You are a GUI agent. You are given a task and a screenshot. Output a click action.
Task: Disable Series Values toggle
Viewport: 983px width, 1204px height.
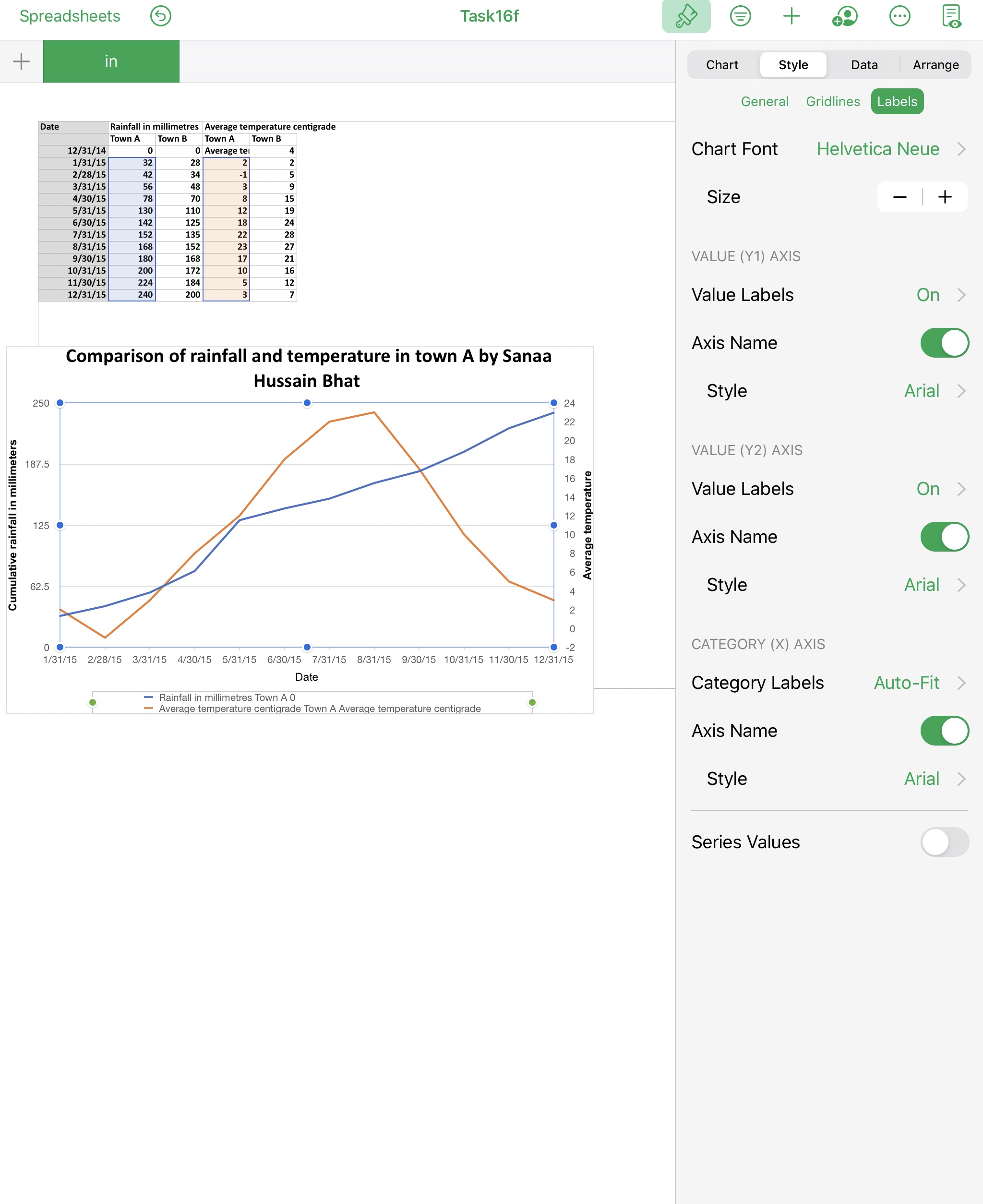(x=945, y=840)
